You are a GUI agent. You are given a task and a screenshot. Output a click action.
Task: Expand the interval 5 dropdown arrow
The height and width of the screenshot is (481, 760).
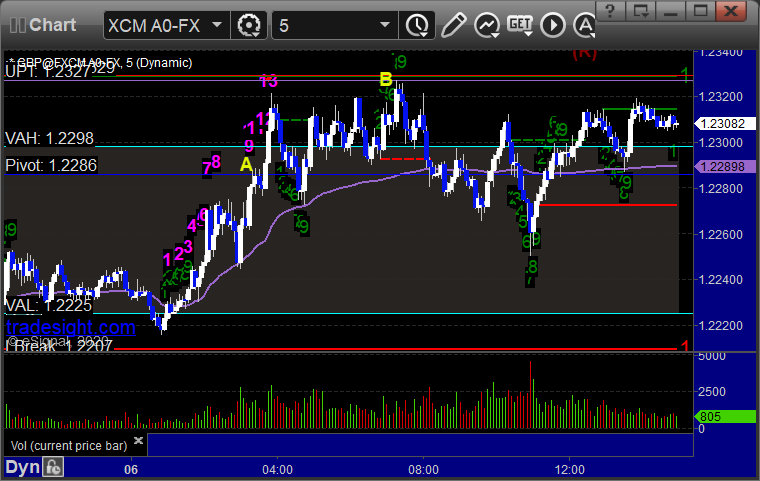(x=385, y=24)
